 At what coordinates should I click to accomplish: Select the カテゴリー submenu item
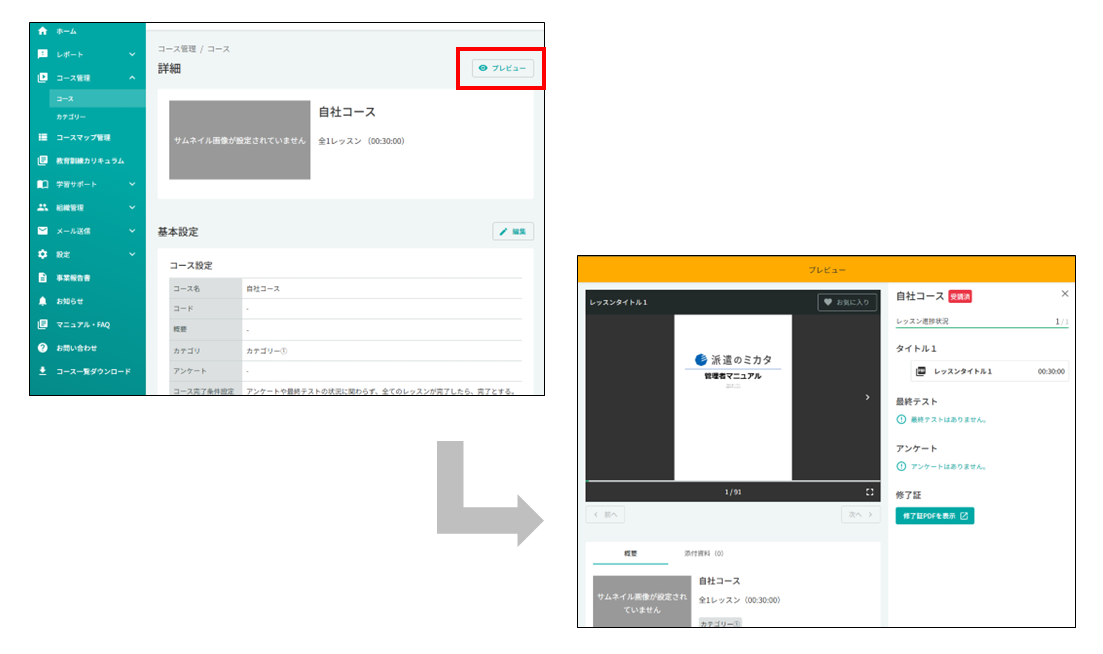point(71,117)
